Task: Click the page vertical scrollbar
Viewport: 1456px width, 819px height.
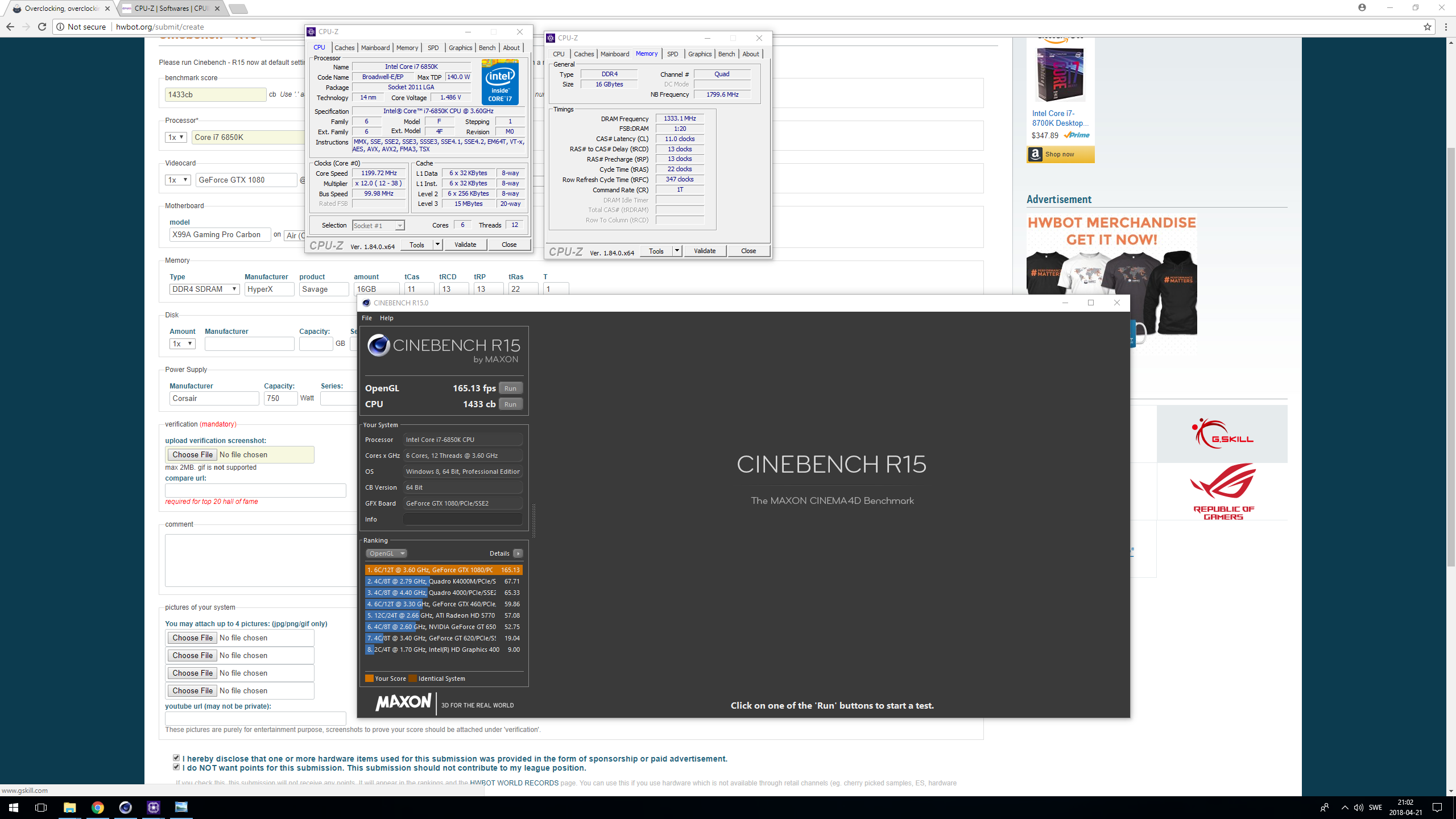Action: coord(1451,357)
